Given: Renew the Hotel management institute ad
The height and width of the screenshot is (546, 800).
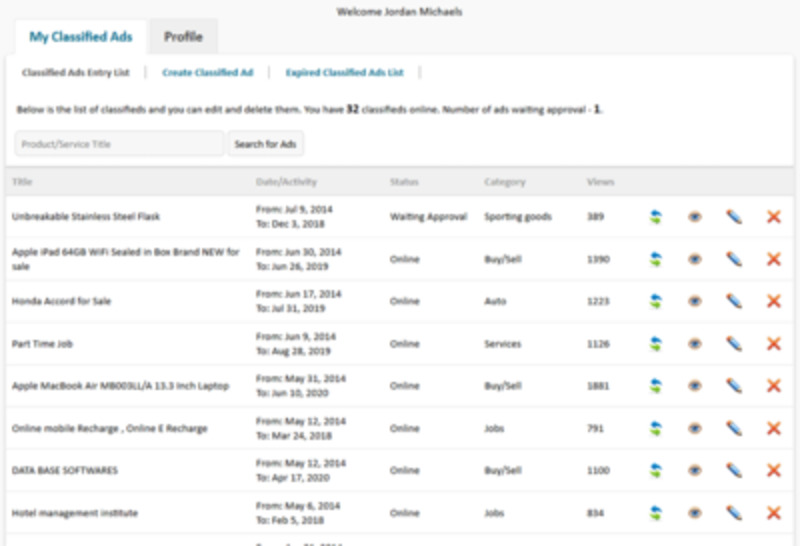Looking at the screenshot, I should point(656,513).
